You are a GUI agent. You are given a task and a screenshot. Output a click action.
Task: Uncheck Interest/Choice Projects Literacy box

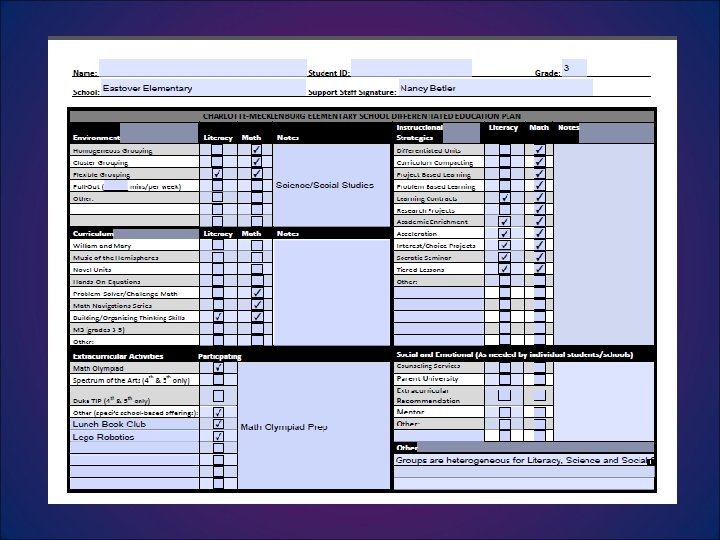pyautogui.click(x=505, y=245)
